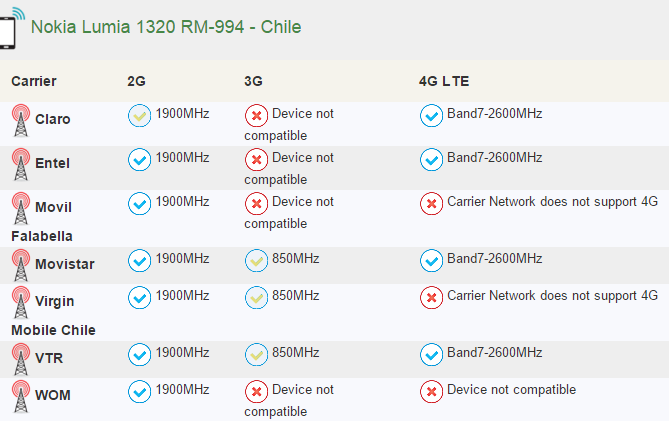Click the Nokia Lumia 1320 RM-994 - Chile title
Viewport: 669px width, 421px height.
tap(166, 27)
